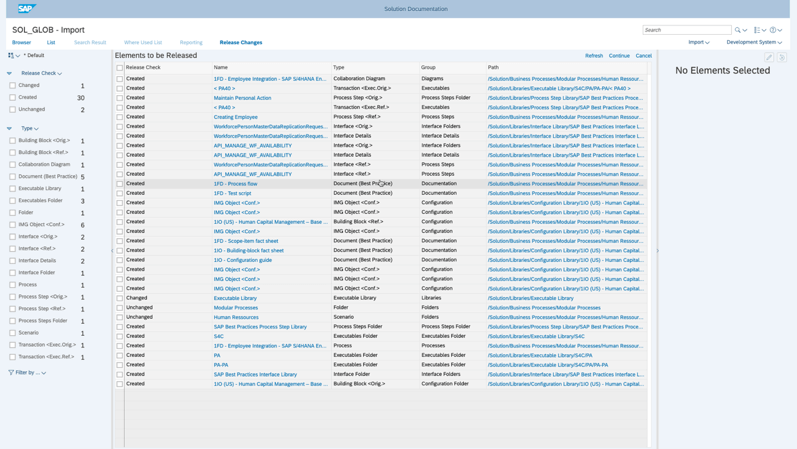This screenshot has width=797, height=449.
Task: Click the Continue button
Action: pos(619,56)
